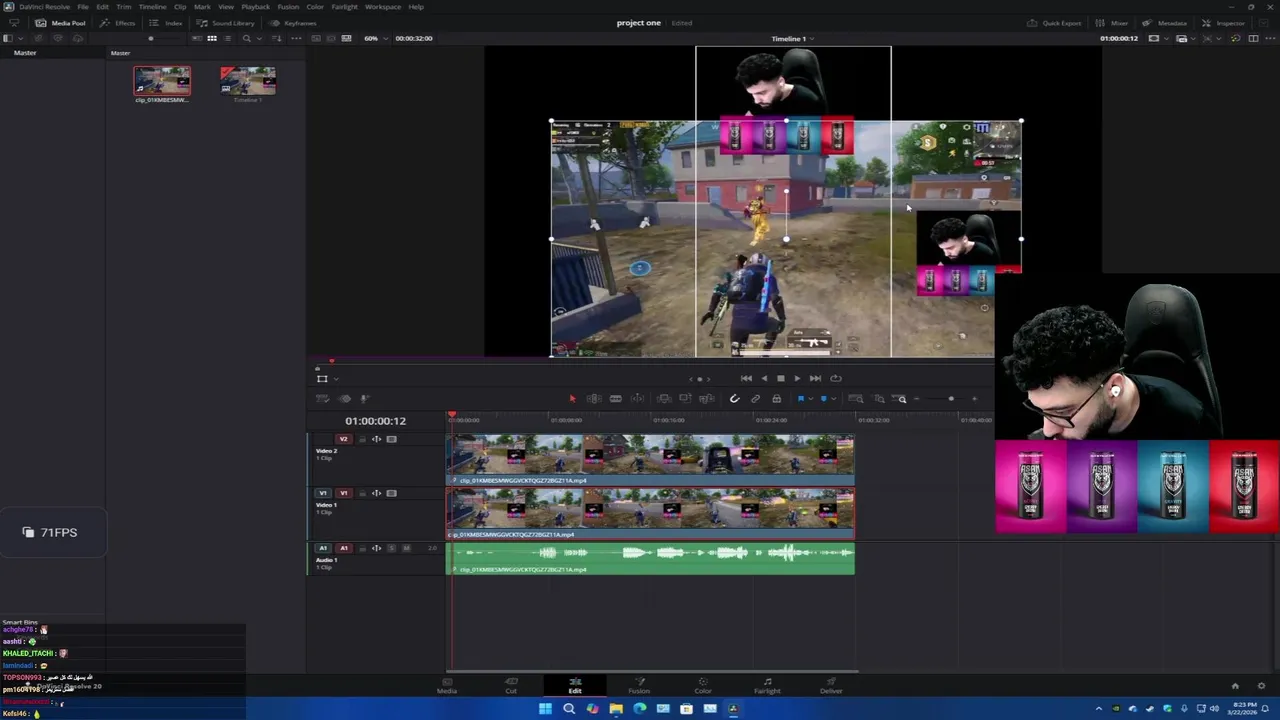This screenshot has width=1280, height=720.
Task: Open the Fusion menu in menu bar
Action: click(288, 7)
